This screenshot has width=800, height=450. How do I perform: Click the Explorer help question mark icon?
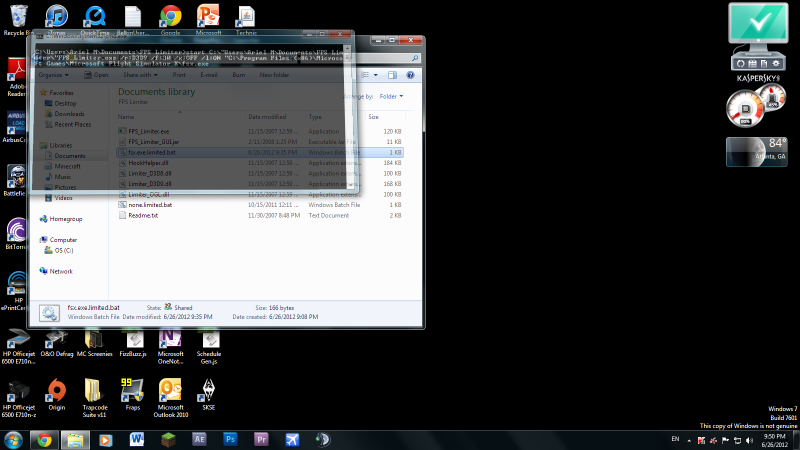coord(410,75)
